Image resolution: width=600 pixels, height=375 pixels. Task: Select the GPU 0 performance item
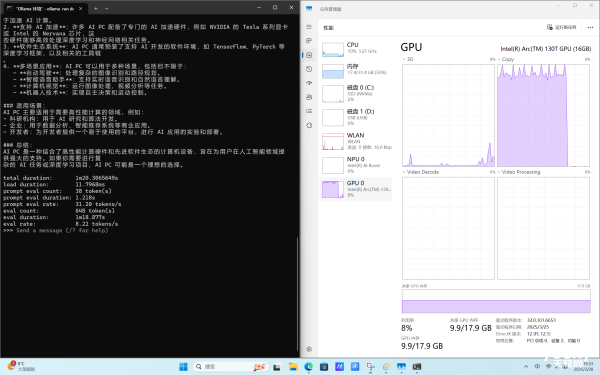356,189
